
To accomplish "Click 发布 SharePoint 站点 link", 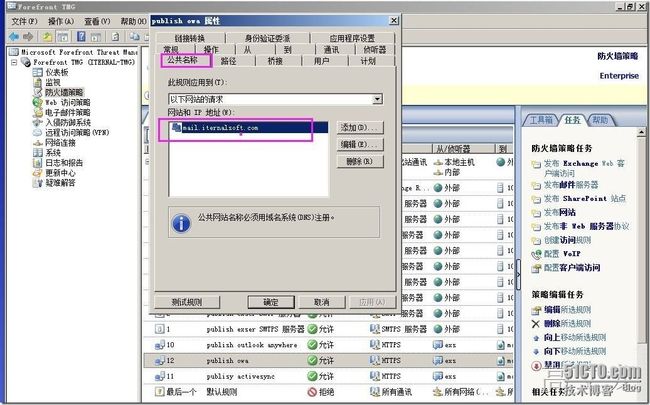I will click(585, 199).
